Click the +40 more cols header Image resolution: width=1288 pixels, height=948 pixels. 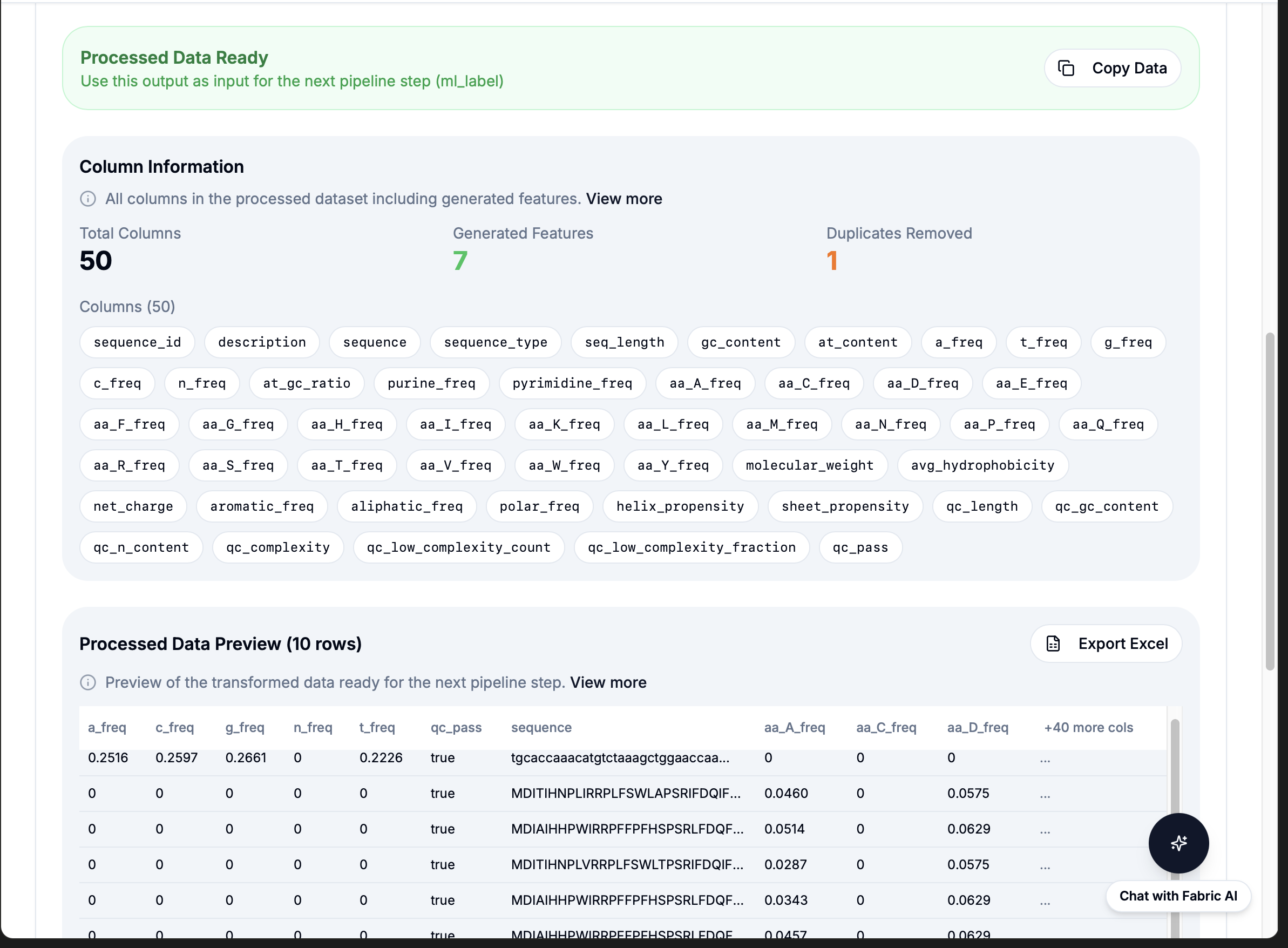[1088, 728]
